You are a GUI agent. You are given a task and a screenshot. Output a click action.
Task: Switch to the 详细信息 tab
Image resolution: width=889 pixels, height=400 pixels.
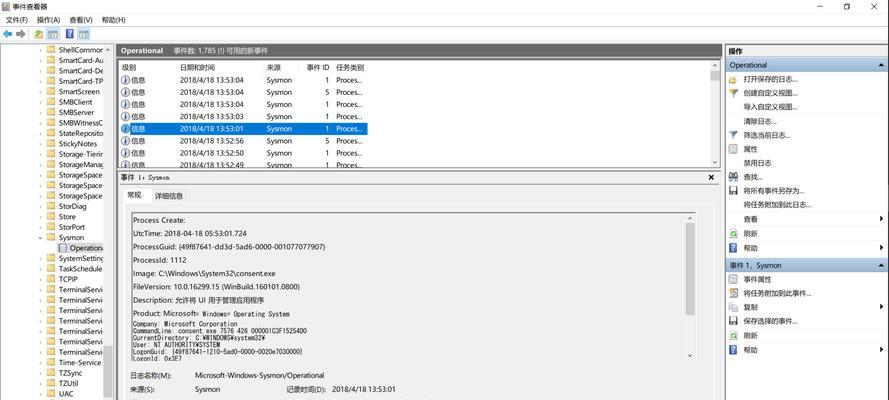tap(169, 196)
